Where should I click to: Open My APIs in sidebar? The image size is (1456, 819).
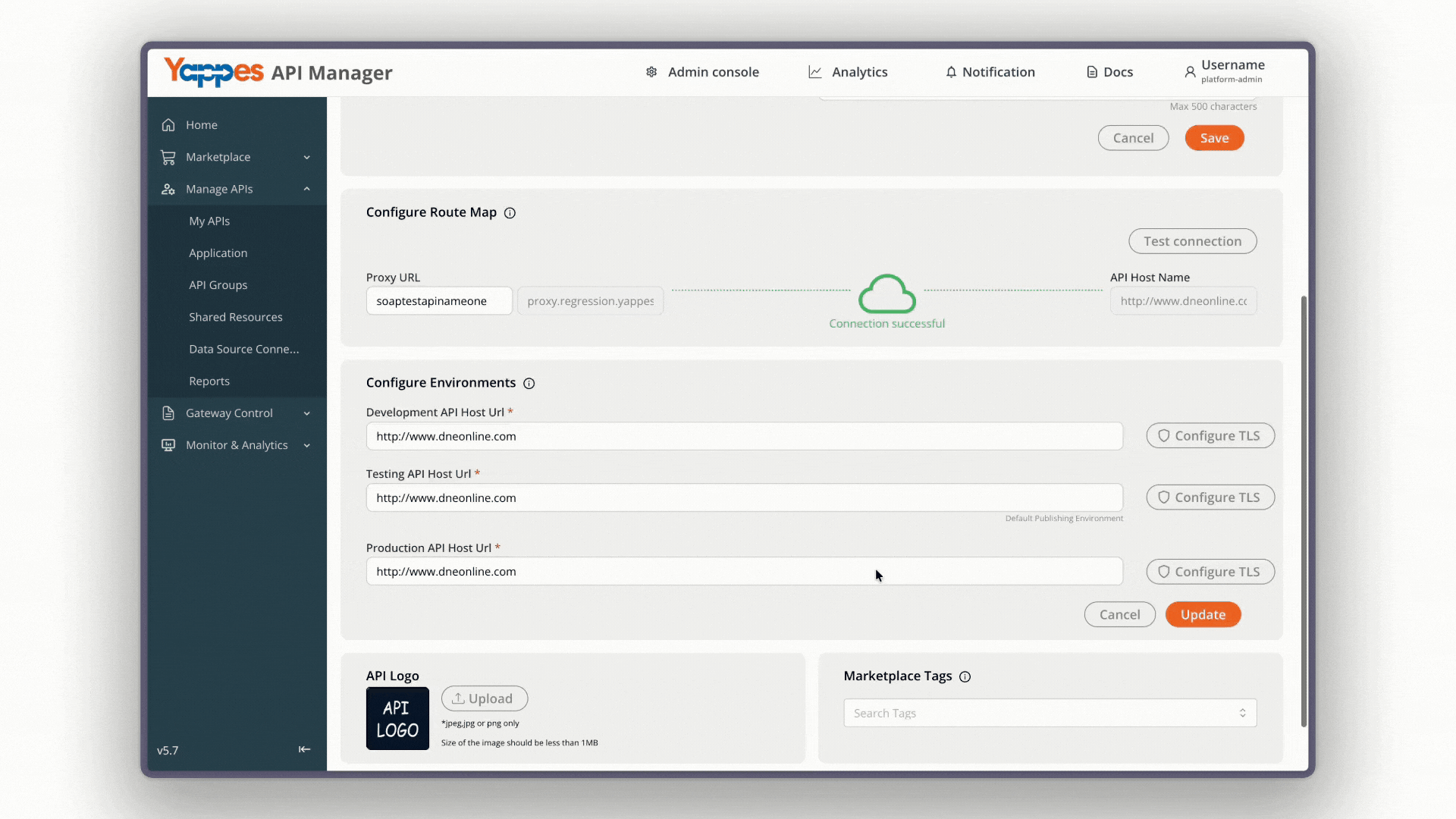[x=209, y=221]
